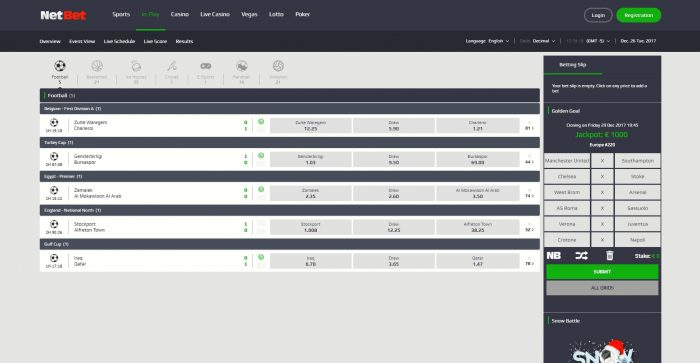Click football icon beside Iraq match
The height and width of the screenshot is (363, 700).
(54, 258)
